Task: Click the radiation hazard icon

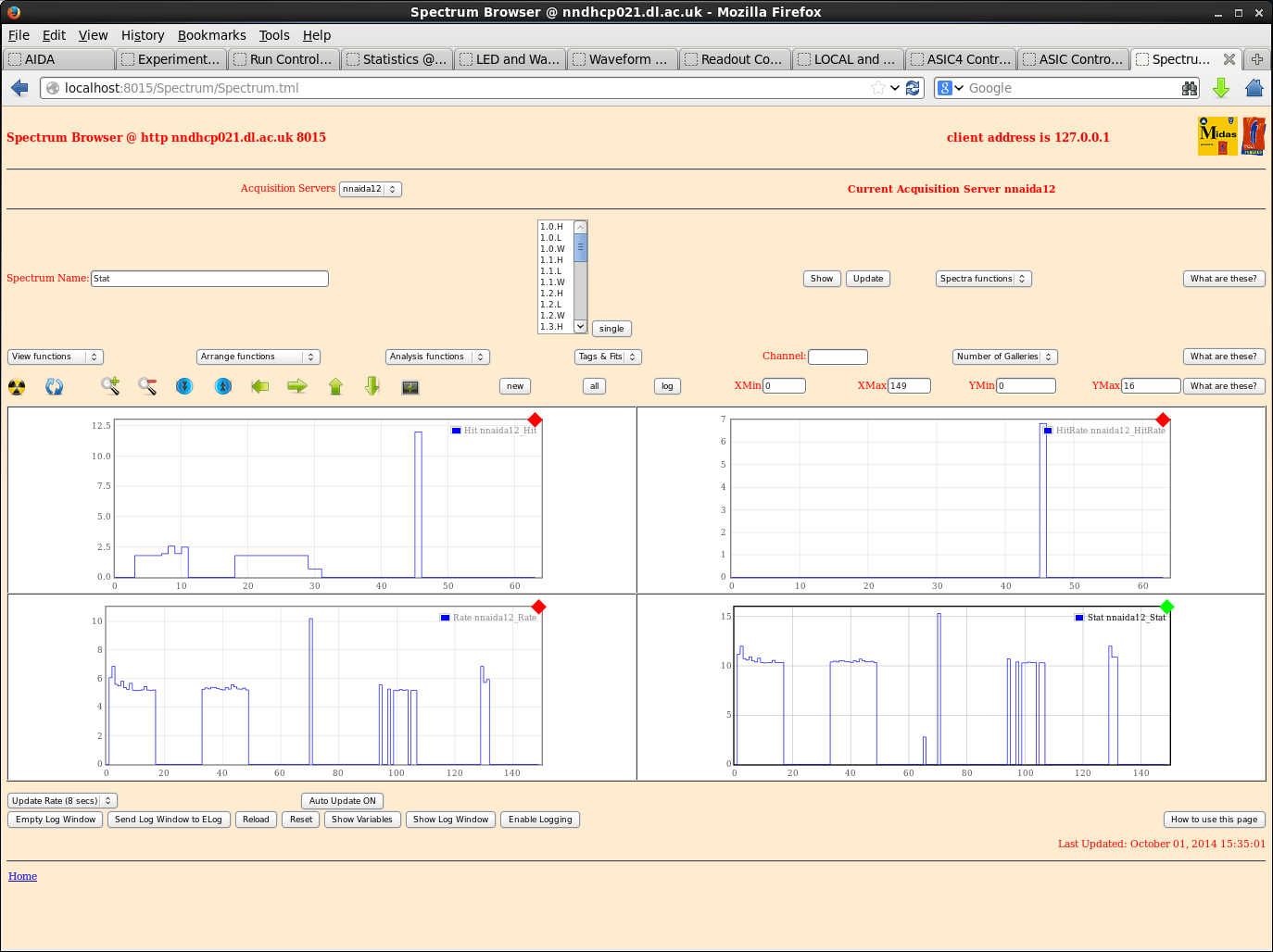Action: coord(17,387)
